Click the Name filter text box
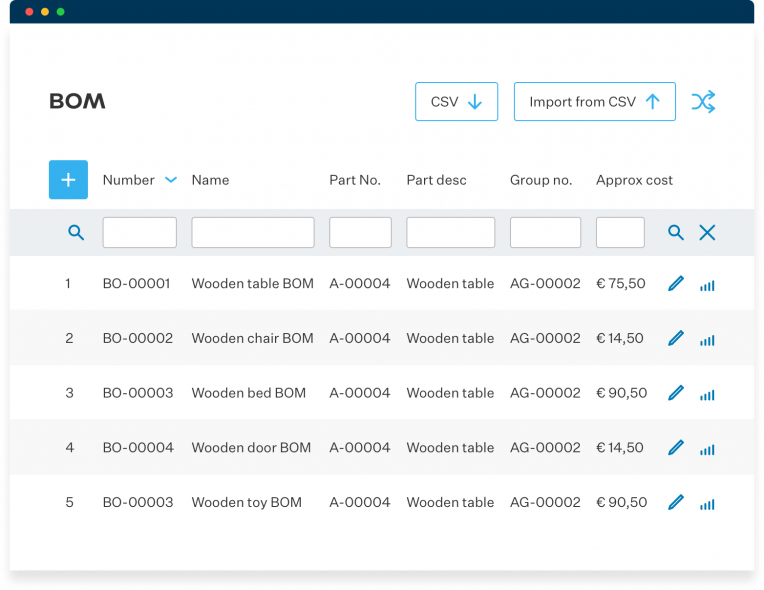 [x=252, y=233]
